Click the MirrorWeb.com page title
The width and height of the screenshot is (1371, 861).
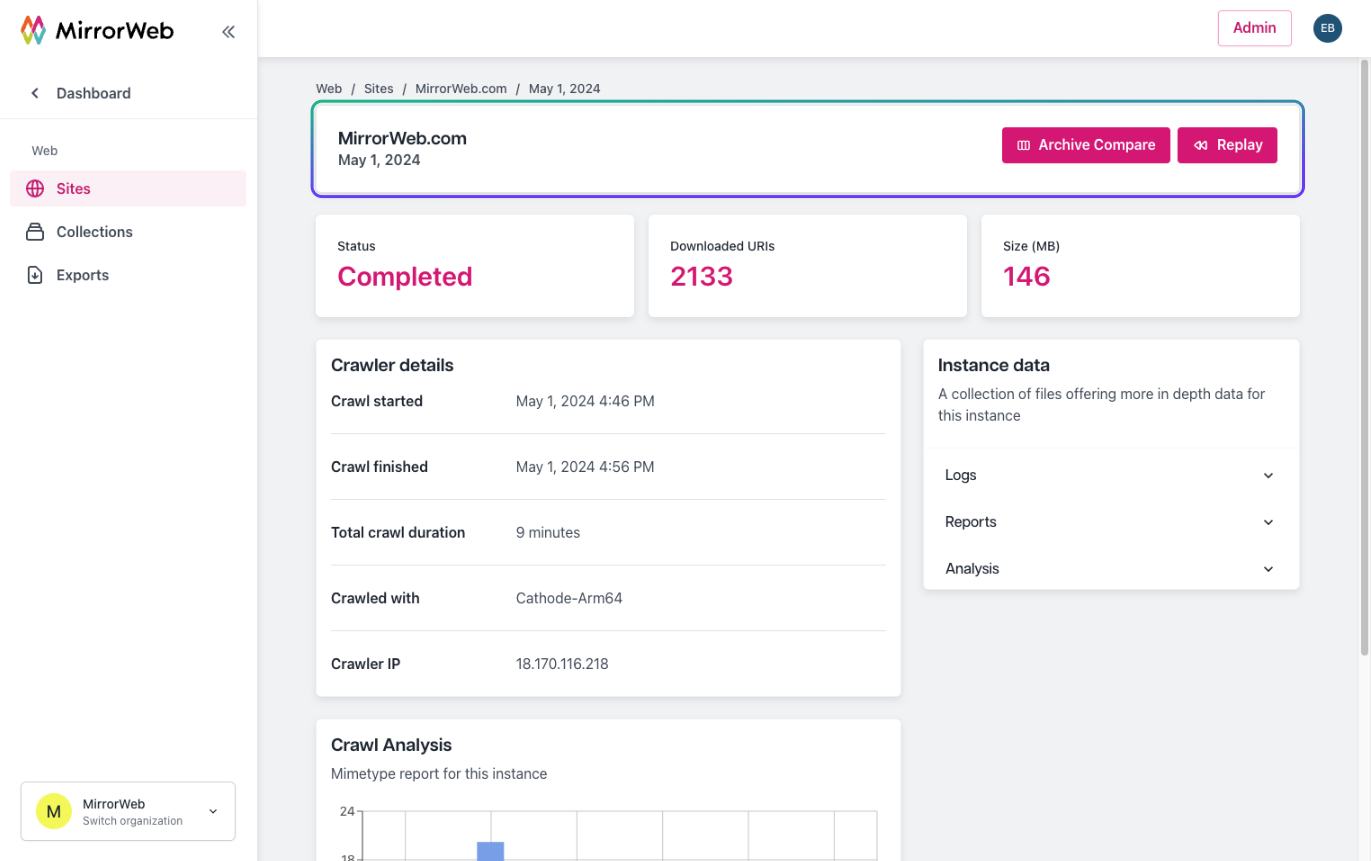click(x=402, y=138)
